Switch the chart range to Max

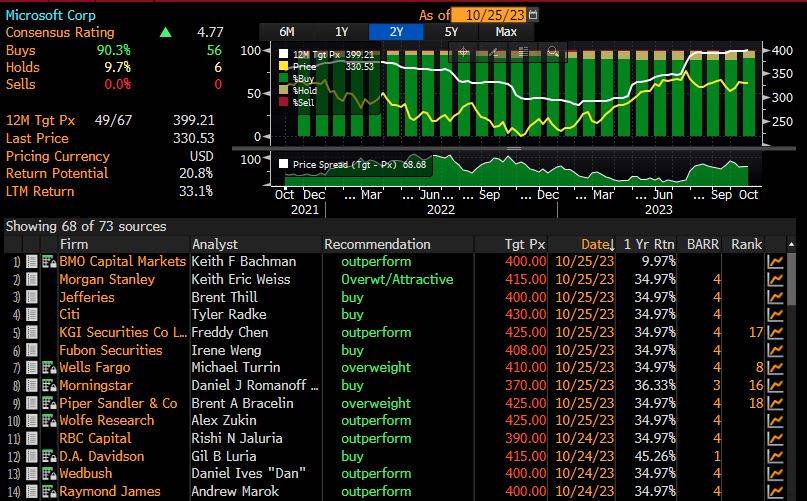pos(506,32)
